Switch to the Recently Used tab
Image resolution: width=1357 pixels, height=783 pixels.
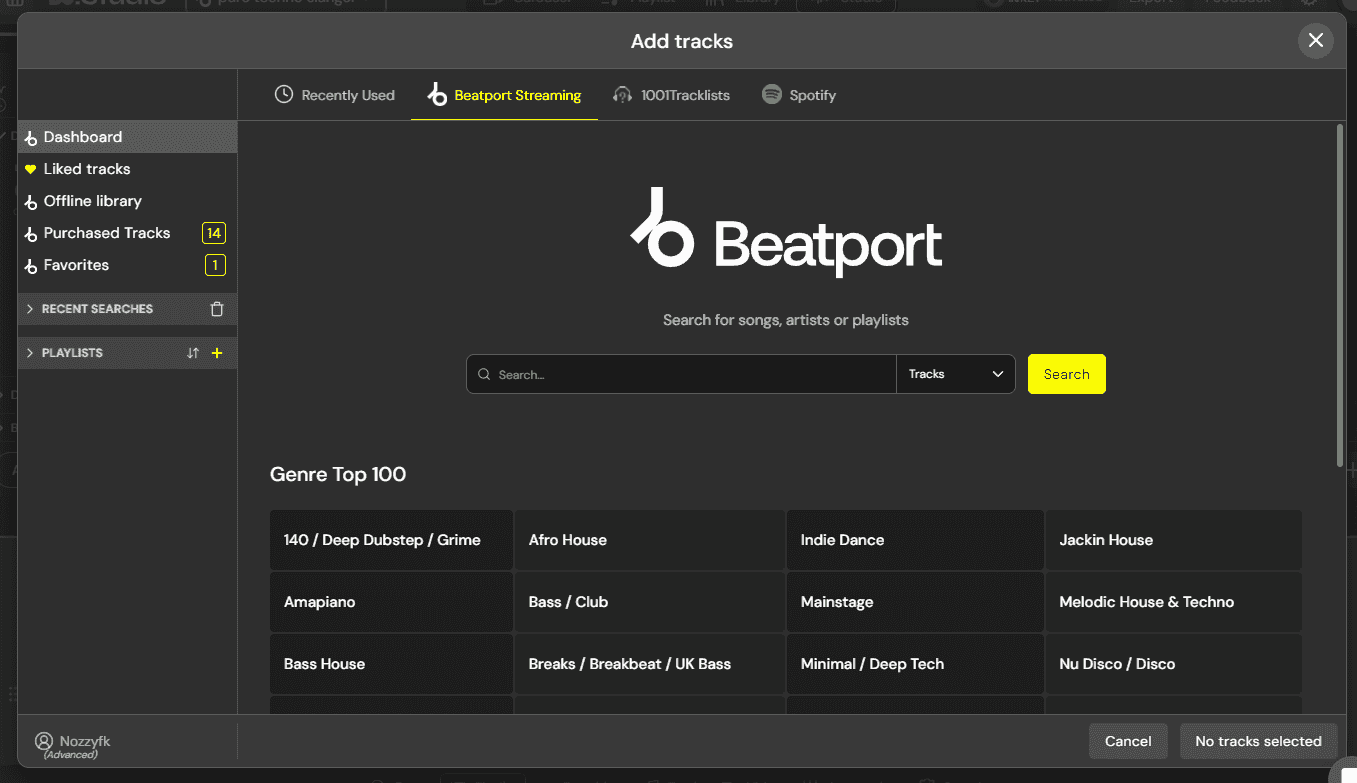pyautogui.click(x=335, y=94)
